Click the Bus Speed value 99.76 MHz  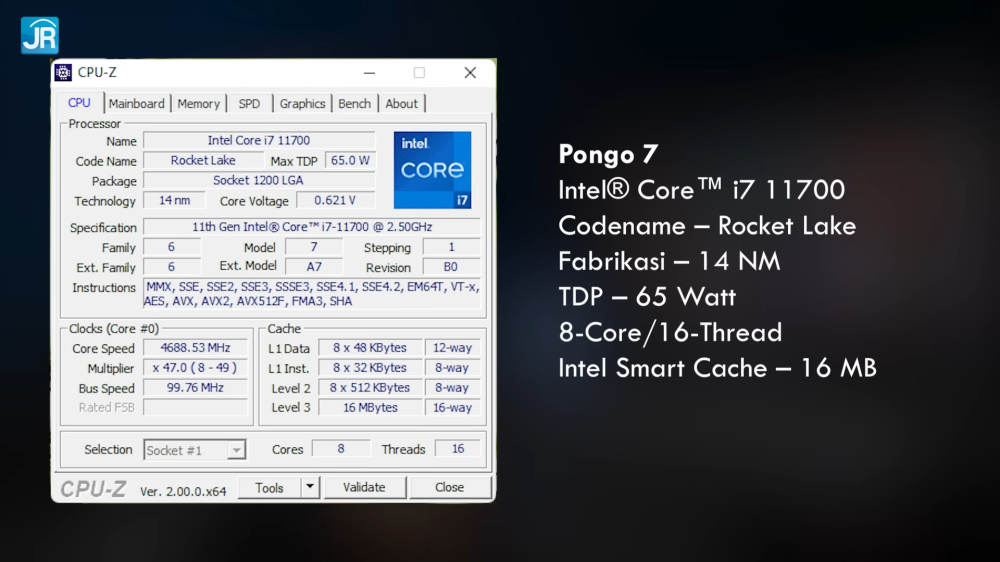pos(195,387)
